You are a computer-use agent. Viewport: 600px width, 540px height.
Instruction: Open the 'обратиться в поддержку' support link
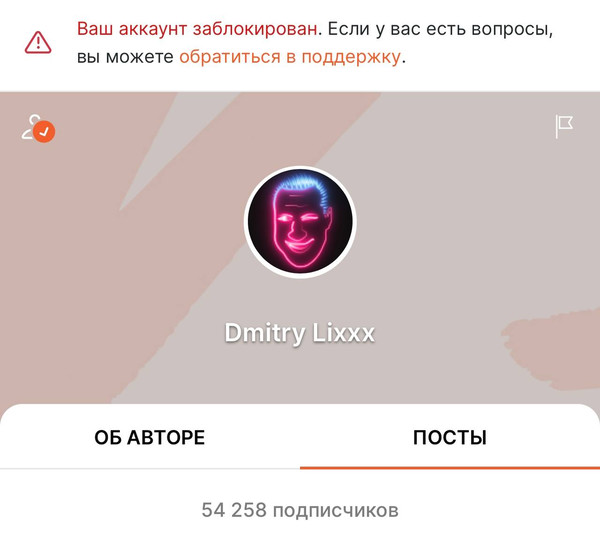coord(290,57)
